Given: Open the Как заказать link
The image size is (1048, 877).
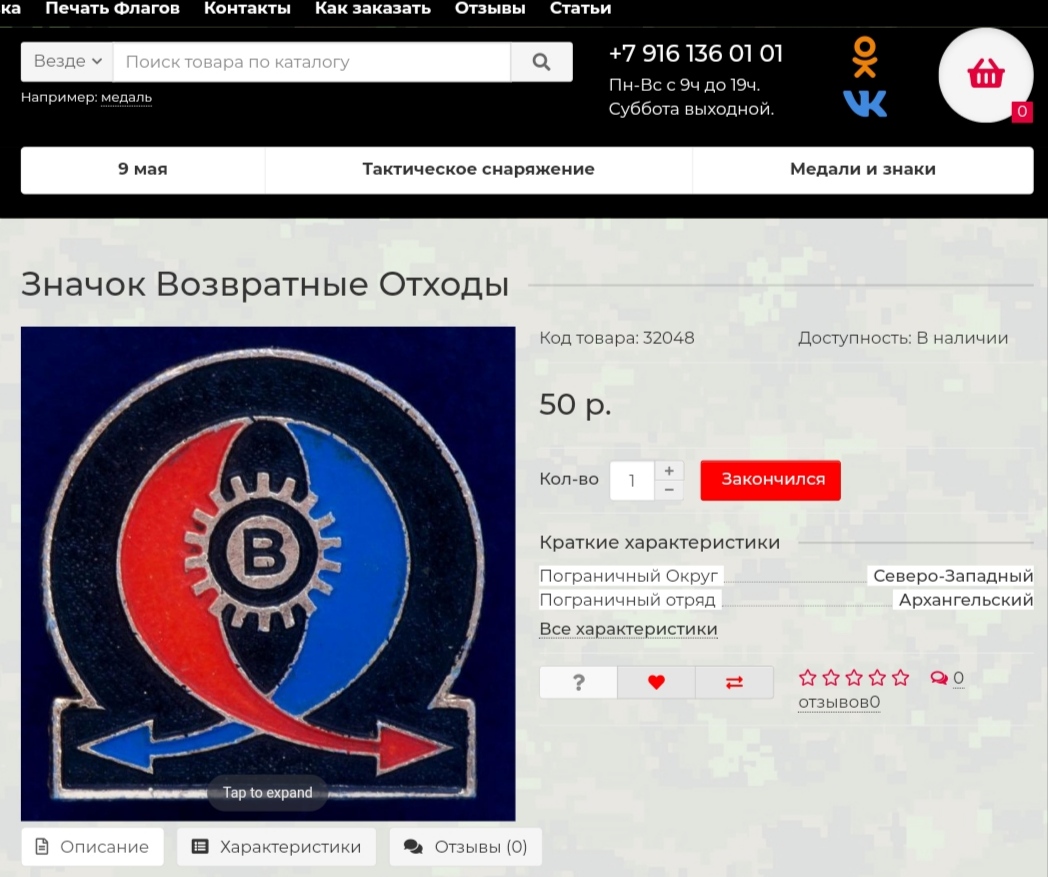Looking at the screenshot, I should coord(373,9).
